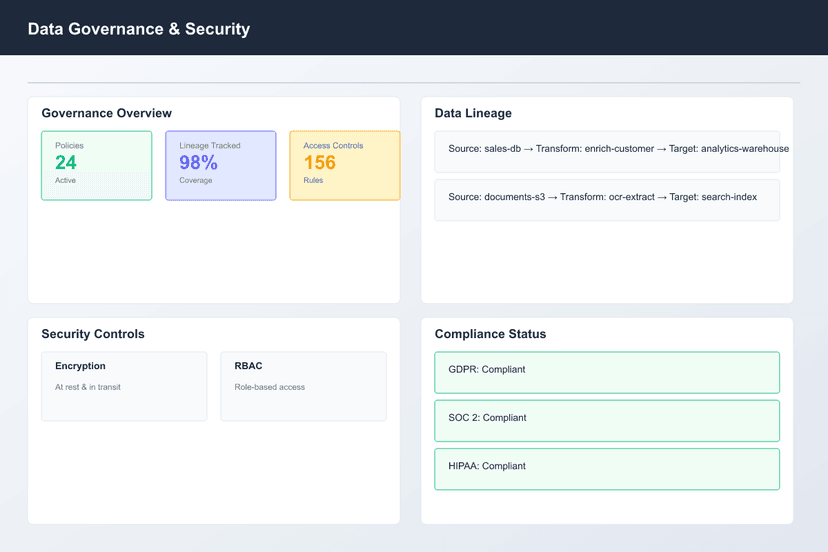Image resolution: width=828 pixels, height=552 pixels.
Task: Select the Compliance Status heading
Action: pyautogui.click(x=491, y=334)
